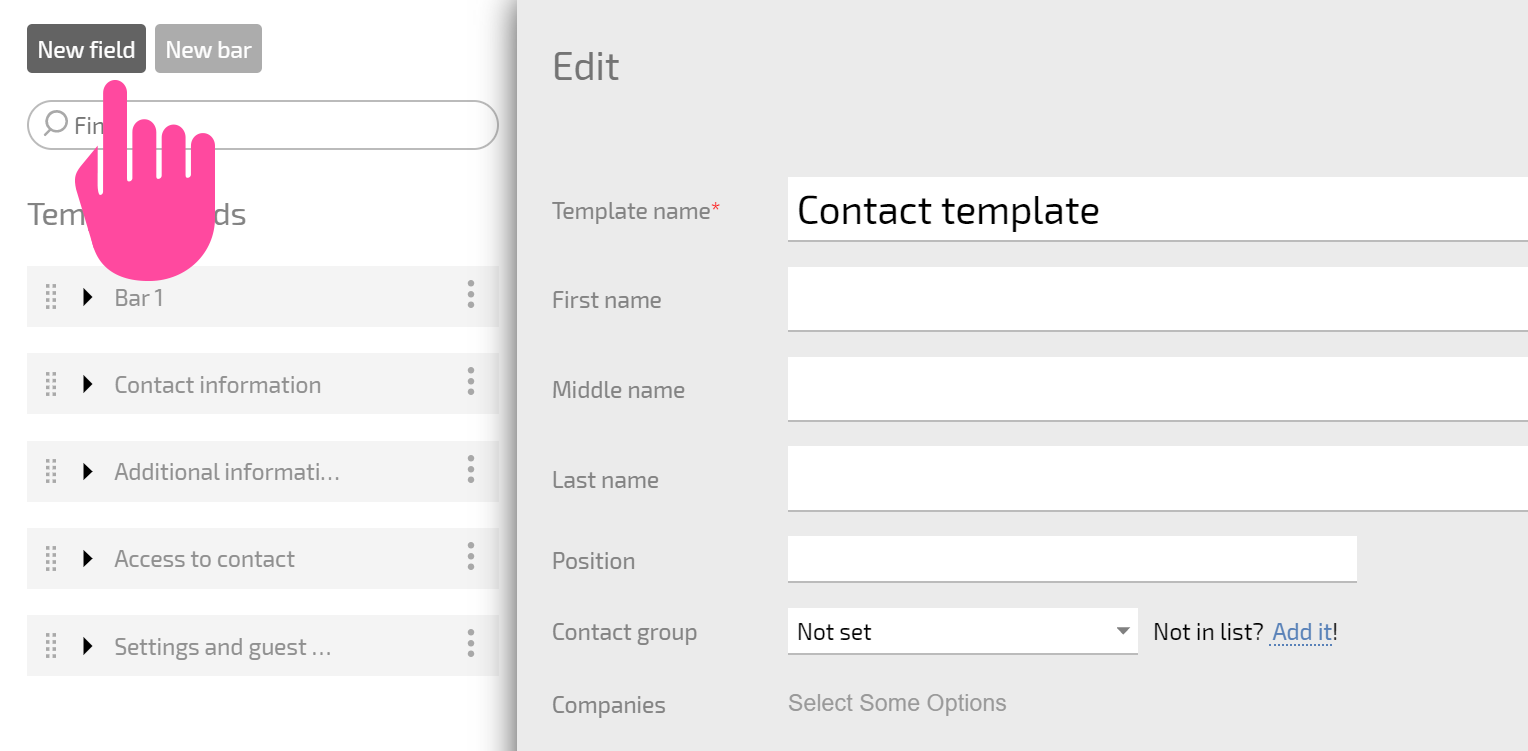Screen dimensions: 1528x751
Task: Open the Contact group dropdown
Action: [x=962, y=631]
